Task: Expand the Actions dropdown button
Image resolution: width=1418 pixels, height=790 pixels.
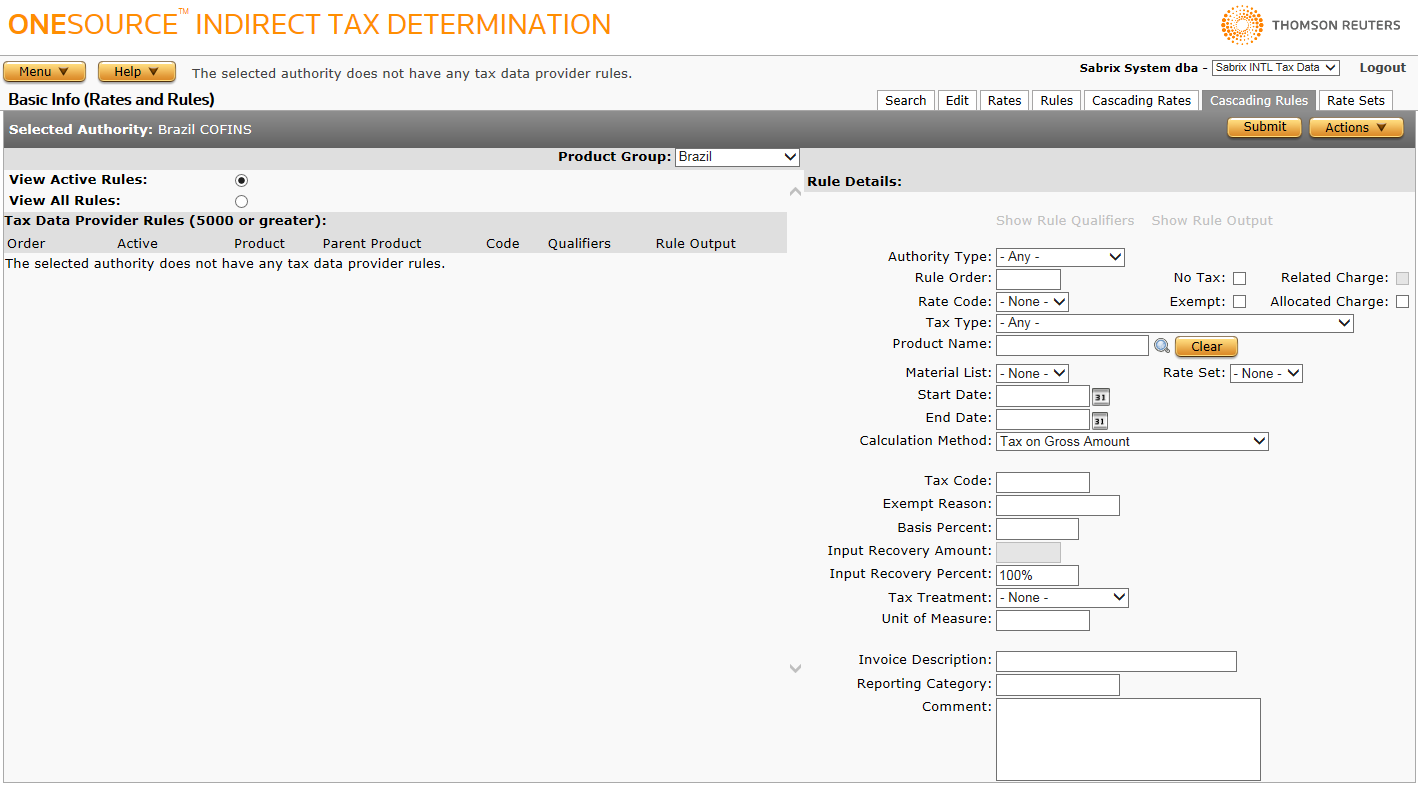Action: click(1356, 128)
